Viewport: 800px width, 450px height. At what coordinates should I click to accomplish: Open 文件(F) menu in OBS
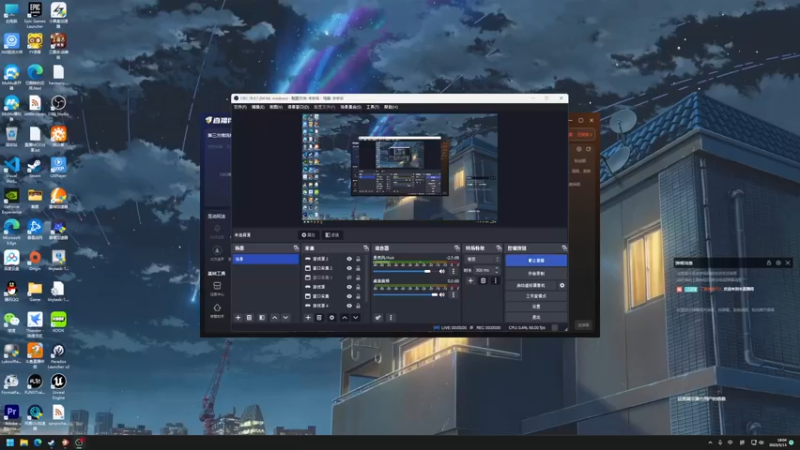pyautogui.click(x=240, y=107)
